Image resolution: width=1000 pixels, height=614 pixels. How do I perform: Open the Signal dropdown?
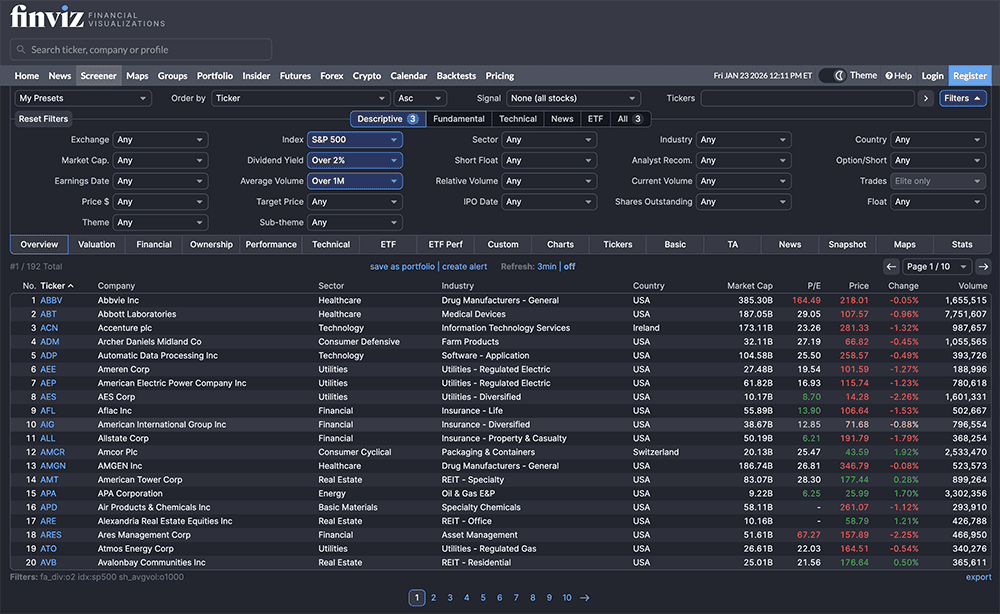pos(573,98)
